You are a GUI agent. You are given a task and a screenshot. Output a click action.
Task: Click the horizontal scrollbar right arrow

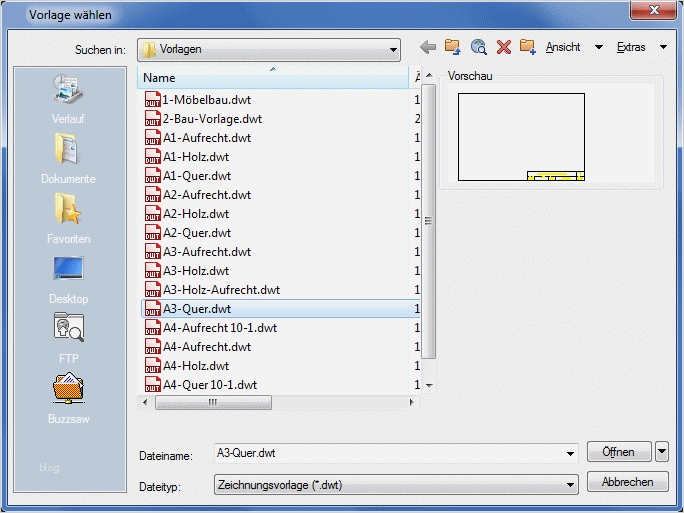(411, 402)
